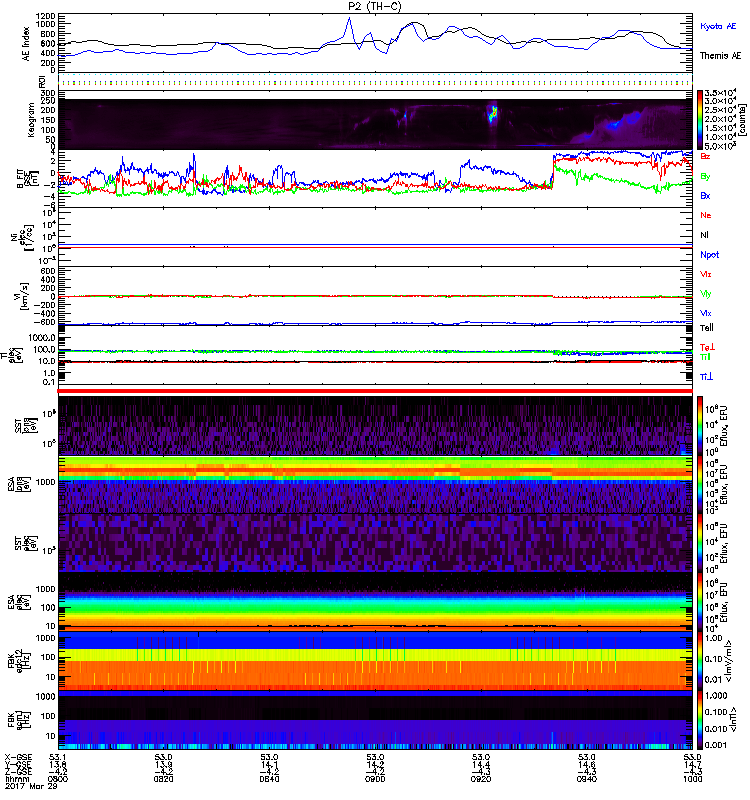750x800 pixels.
Task: Click the bright auroral spot in Keogram
Action: (493, 113)
